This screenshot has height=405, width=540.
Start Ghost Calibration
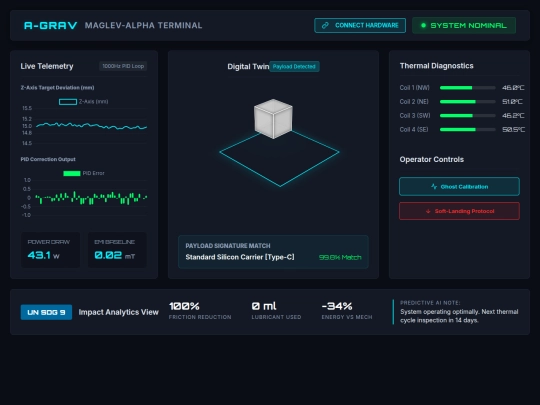tap(459, 187)
